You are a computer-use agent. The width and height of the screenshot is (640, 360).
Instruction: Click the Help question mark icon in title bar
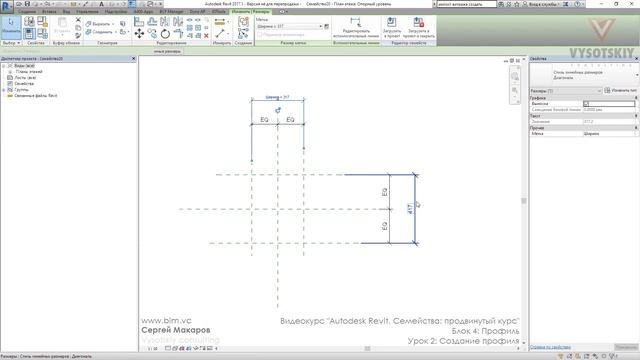click(x=577, y=4)
